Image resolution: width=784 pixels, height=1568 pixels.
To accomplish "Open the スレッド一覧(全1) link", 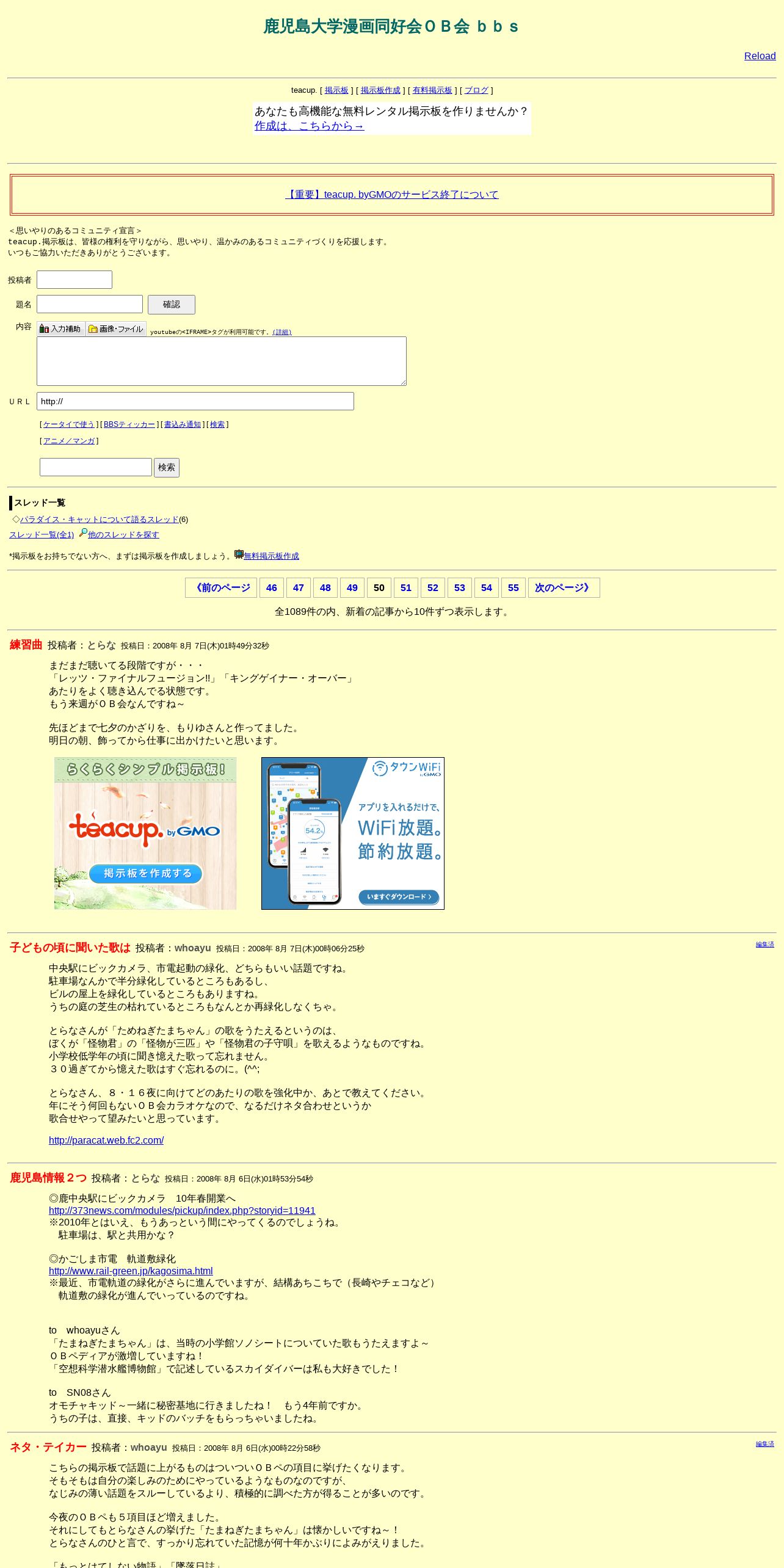I will (42, 535).
